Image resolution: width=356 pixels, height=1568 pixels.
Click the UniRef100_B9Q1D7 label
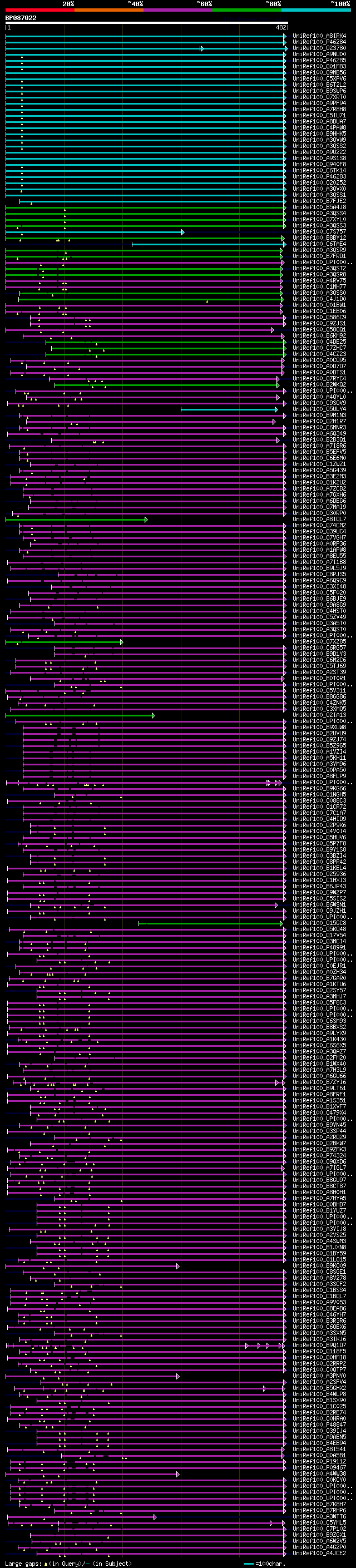point(319,1345)
